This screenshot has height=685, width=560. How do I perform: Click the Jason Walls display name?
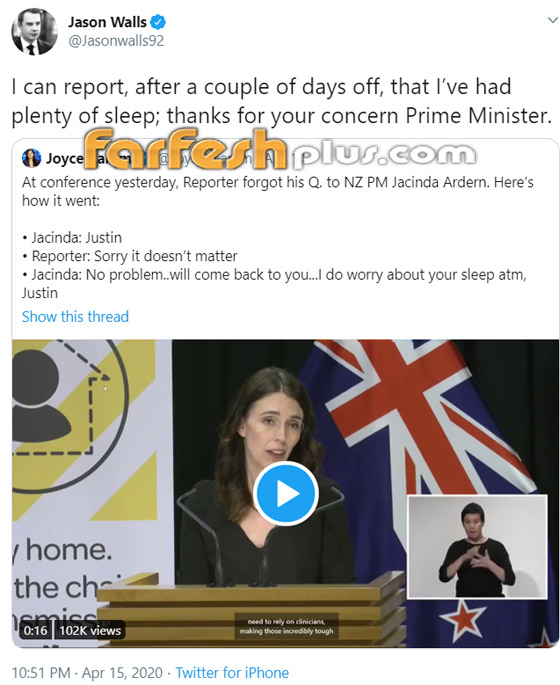tap(107, 21)
